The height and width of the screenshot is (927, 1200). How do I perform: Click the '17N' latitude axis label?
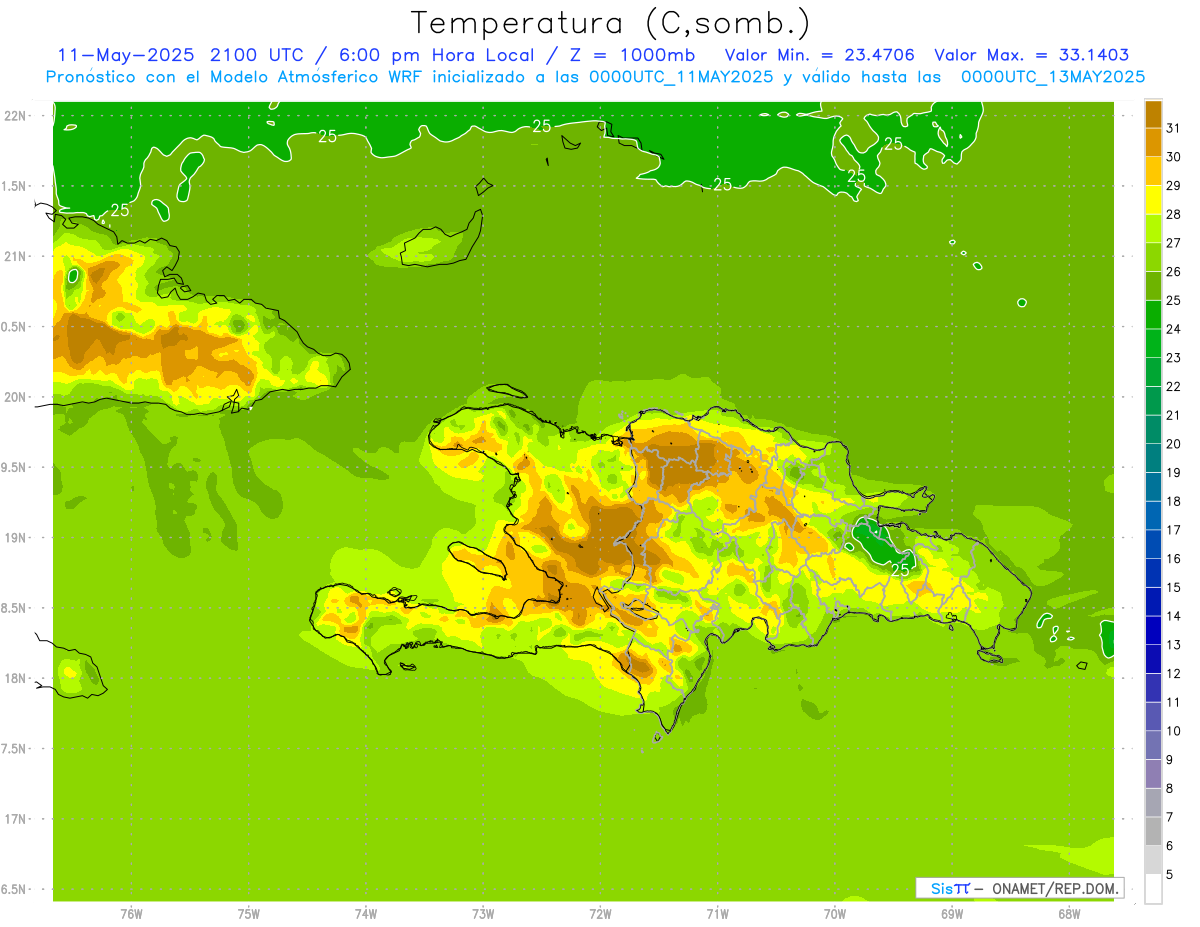point(16,819)
